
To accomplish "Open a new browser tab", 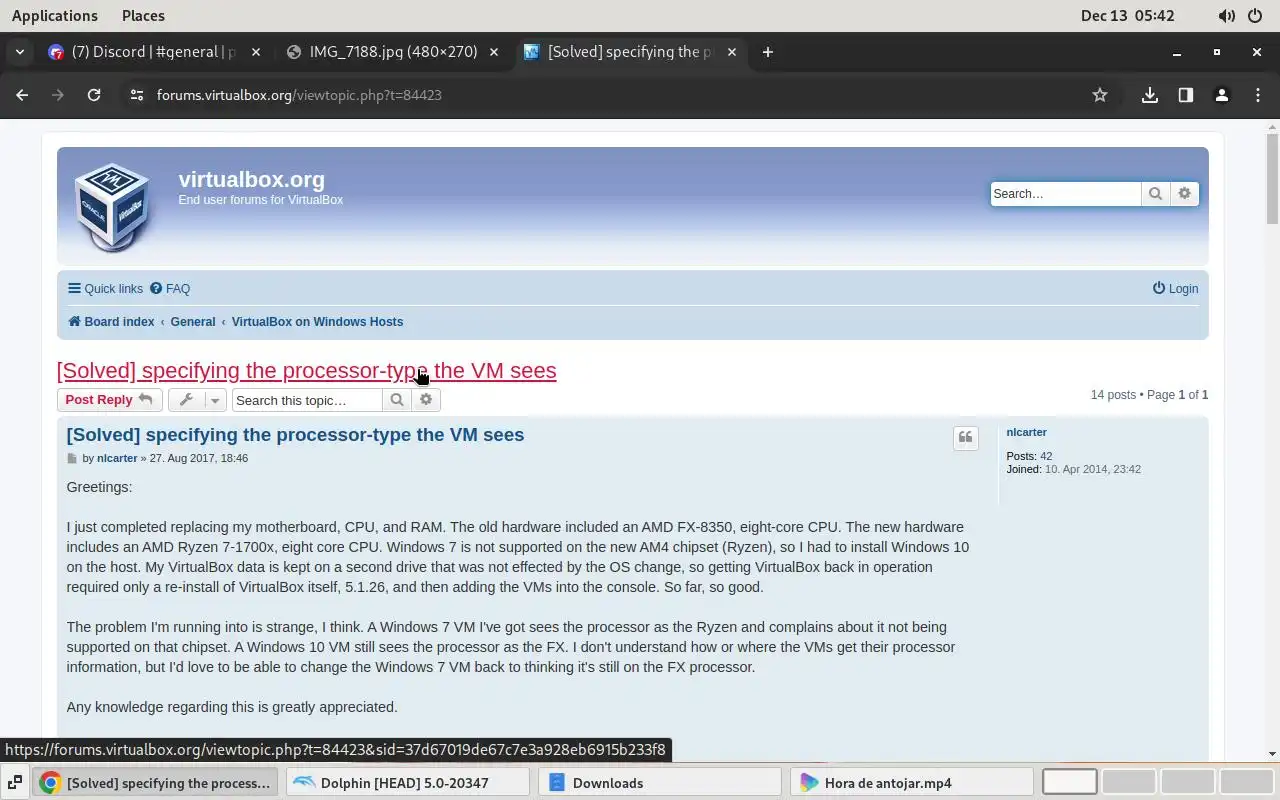I will point(767,52).
